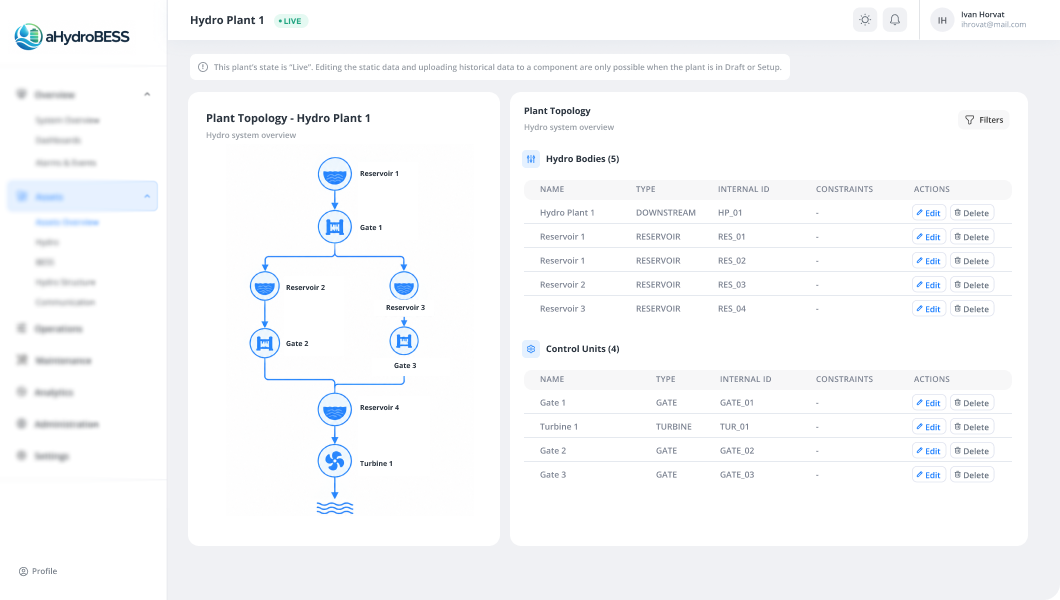1060x600 pixels.
Task: Click the info icon in the Live state notice
Action: click(x=203, y=67)
